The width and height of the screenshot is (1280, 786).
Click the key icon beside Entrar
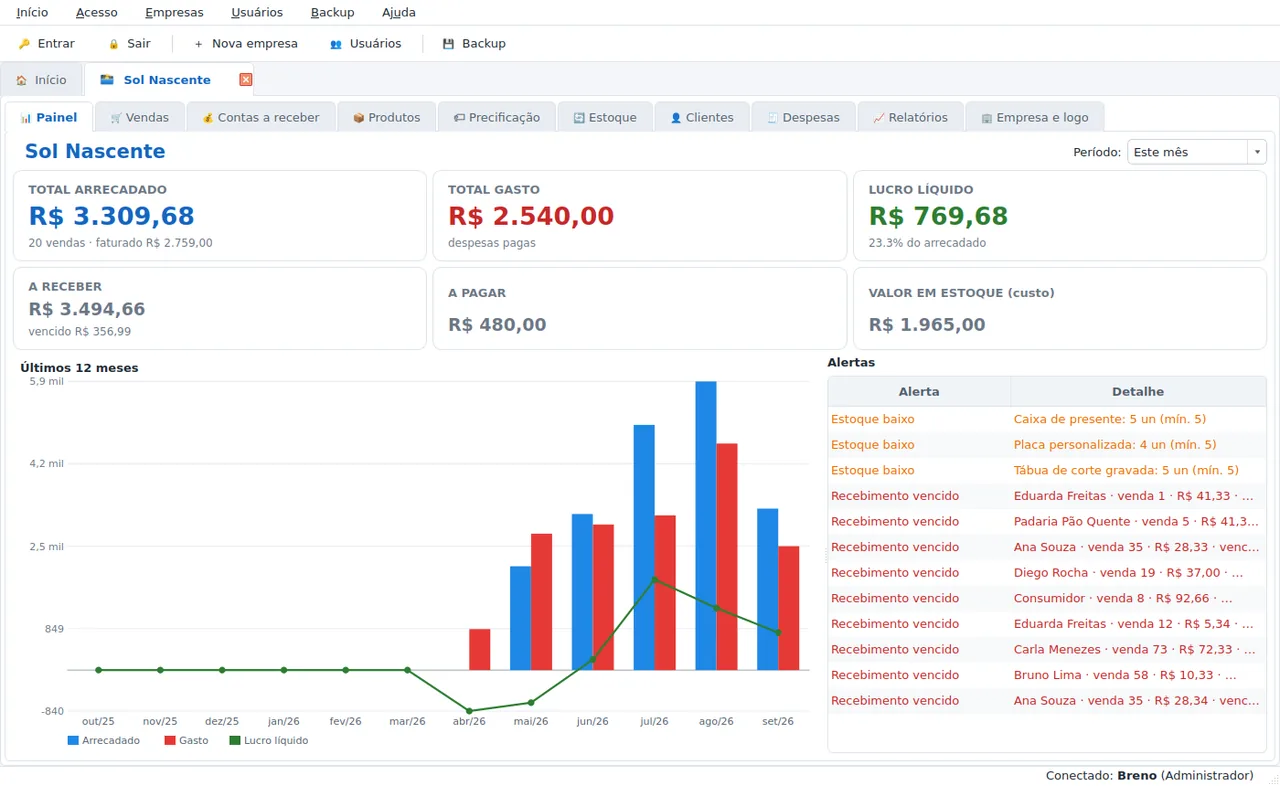pos(24,44)
